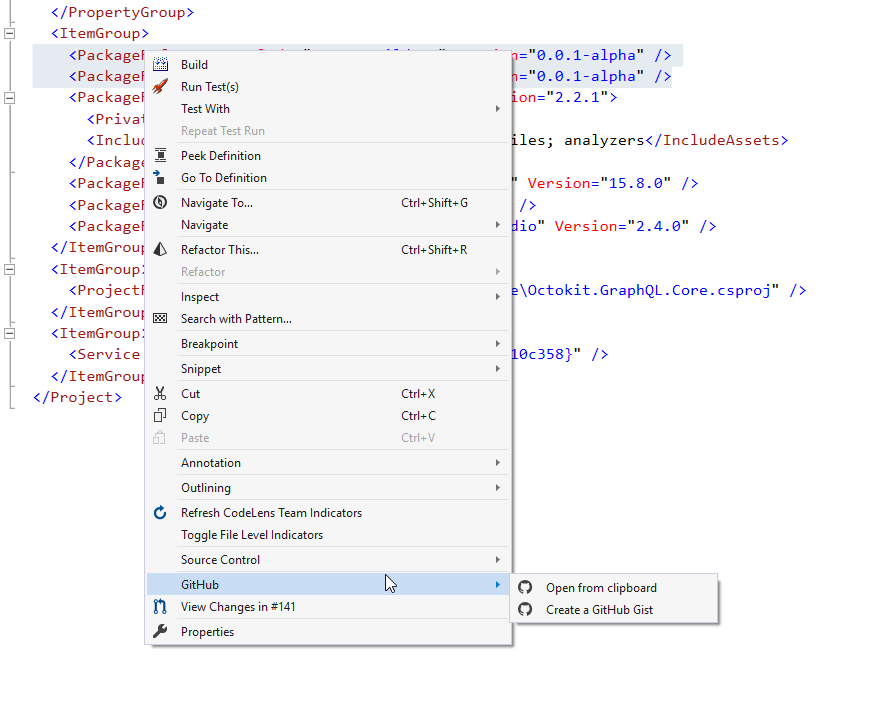Click the Peek Definition menu label
The image size is (892, 726).
click(221, 155)
